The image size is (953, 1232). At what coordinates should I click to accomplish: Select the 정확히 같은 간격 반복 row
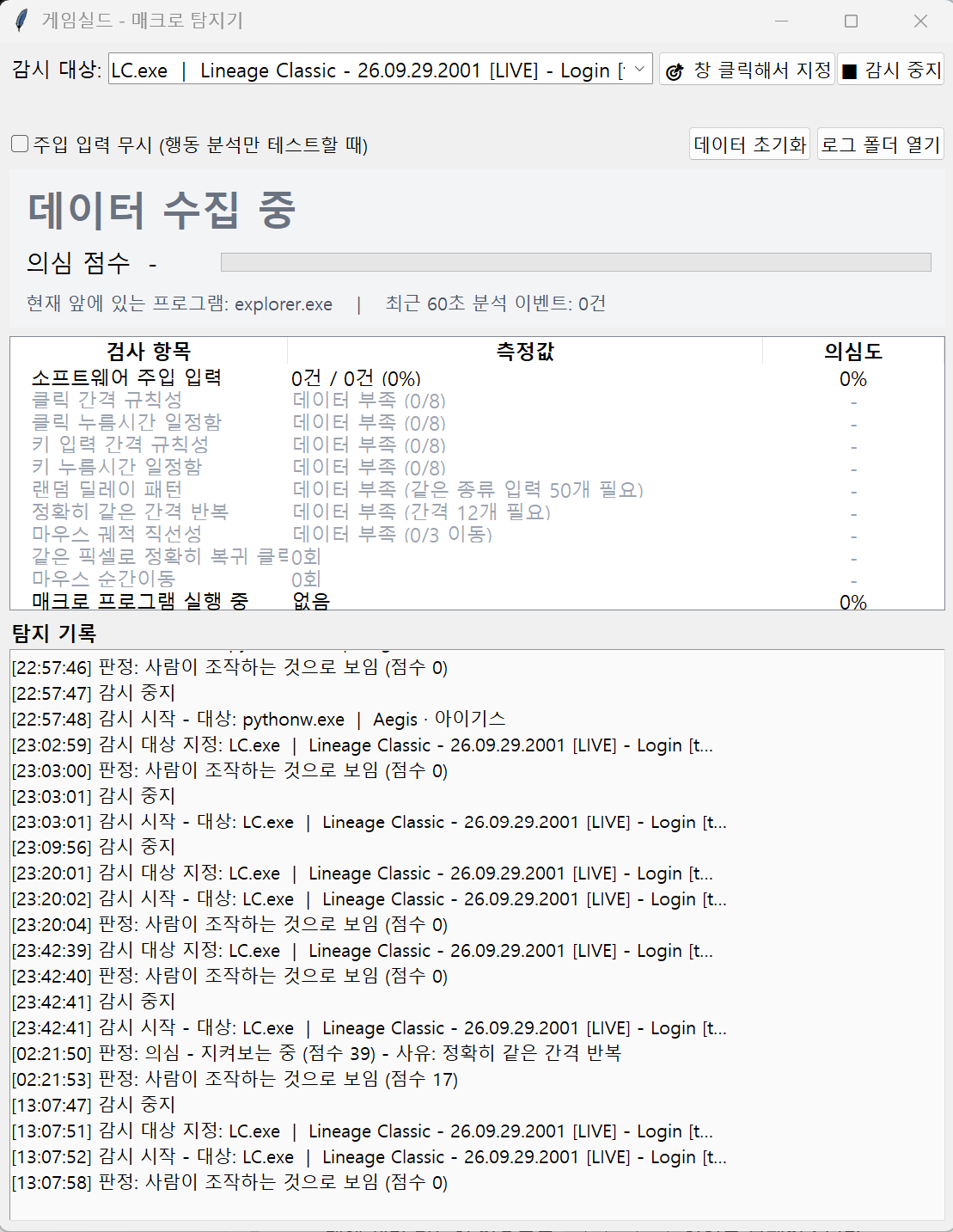(478, 512)
